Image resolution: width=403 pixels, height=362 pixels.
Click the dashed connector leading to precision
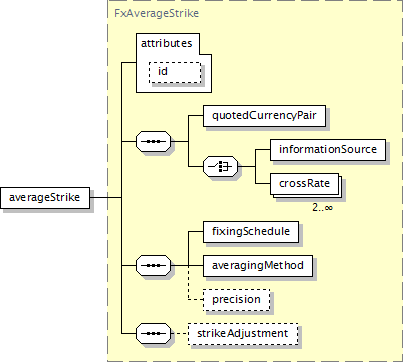[x=196, y=300]
